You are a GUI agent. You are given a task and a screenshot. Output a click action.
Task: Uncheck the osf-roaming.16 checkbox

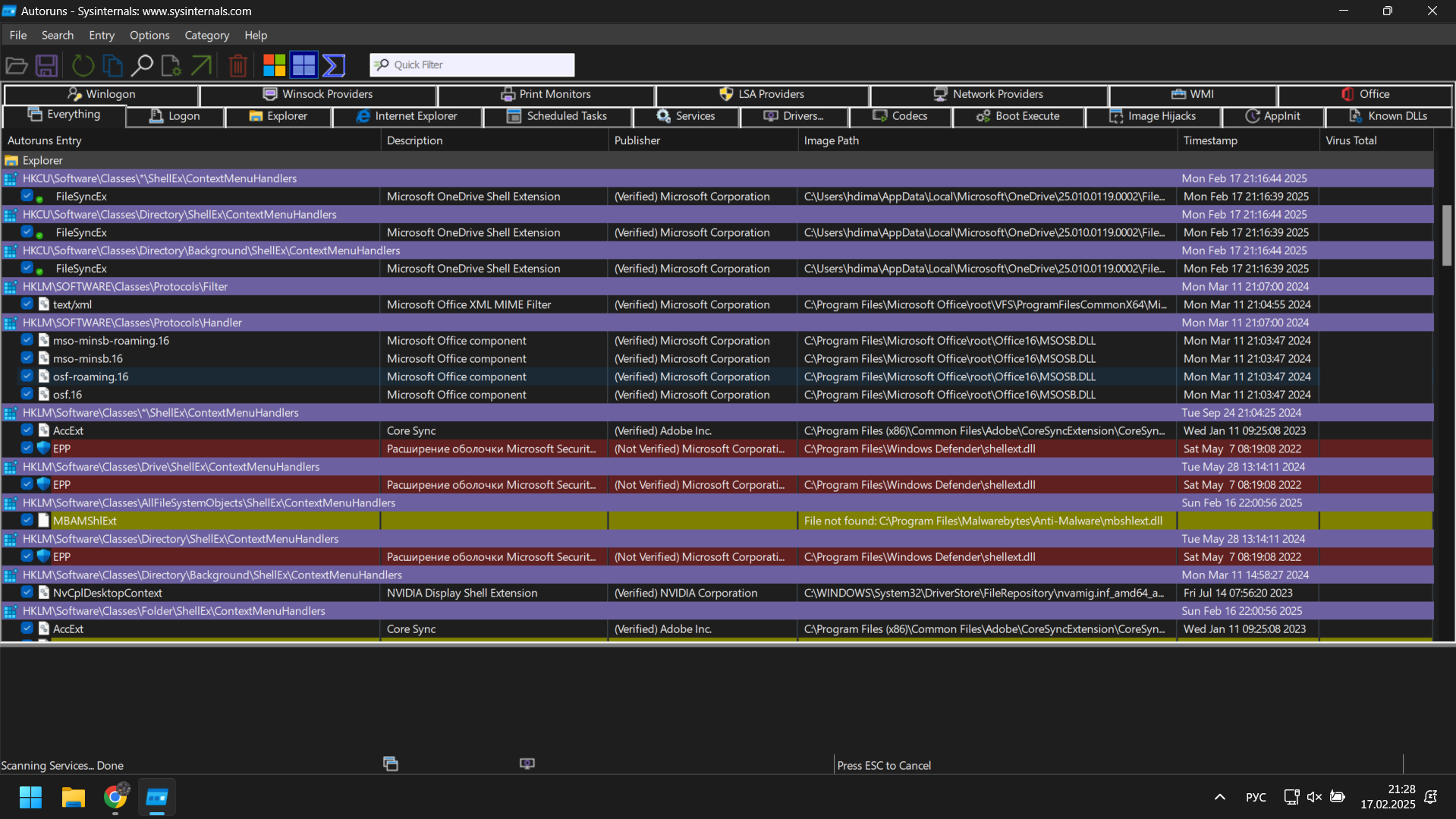[27, 376]
